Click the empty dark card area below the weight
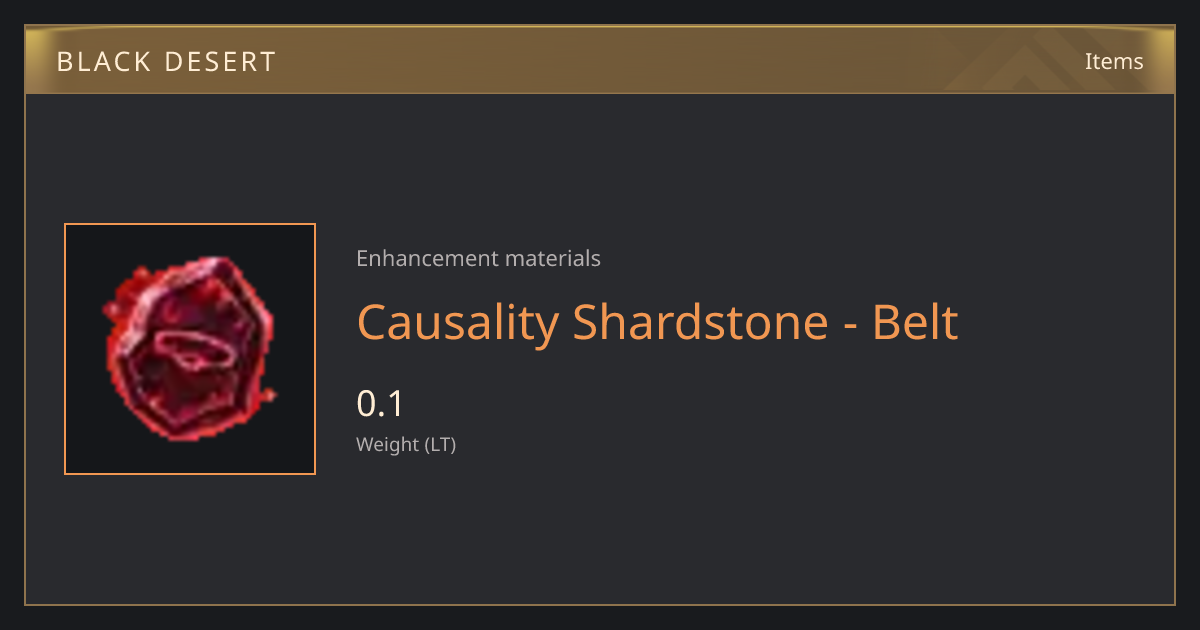Viewport: 1200px width, 630px height. [x=700, y=530]
